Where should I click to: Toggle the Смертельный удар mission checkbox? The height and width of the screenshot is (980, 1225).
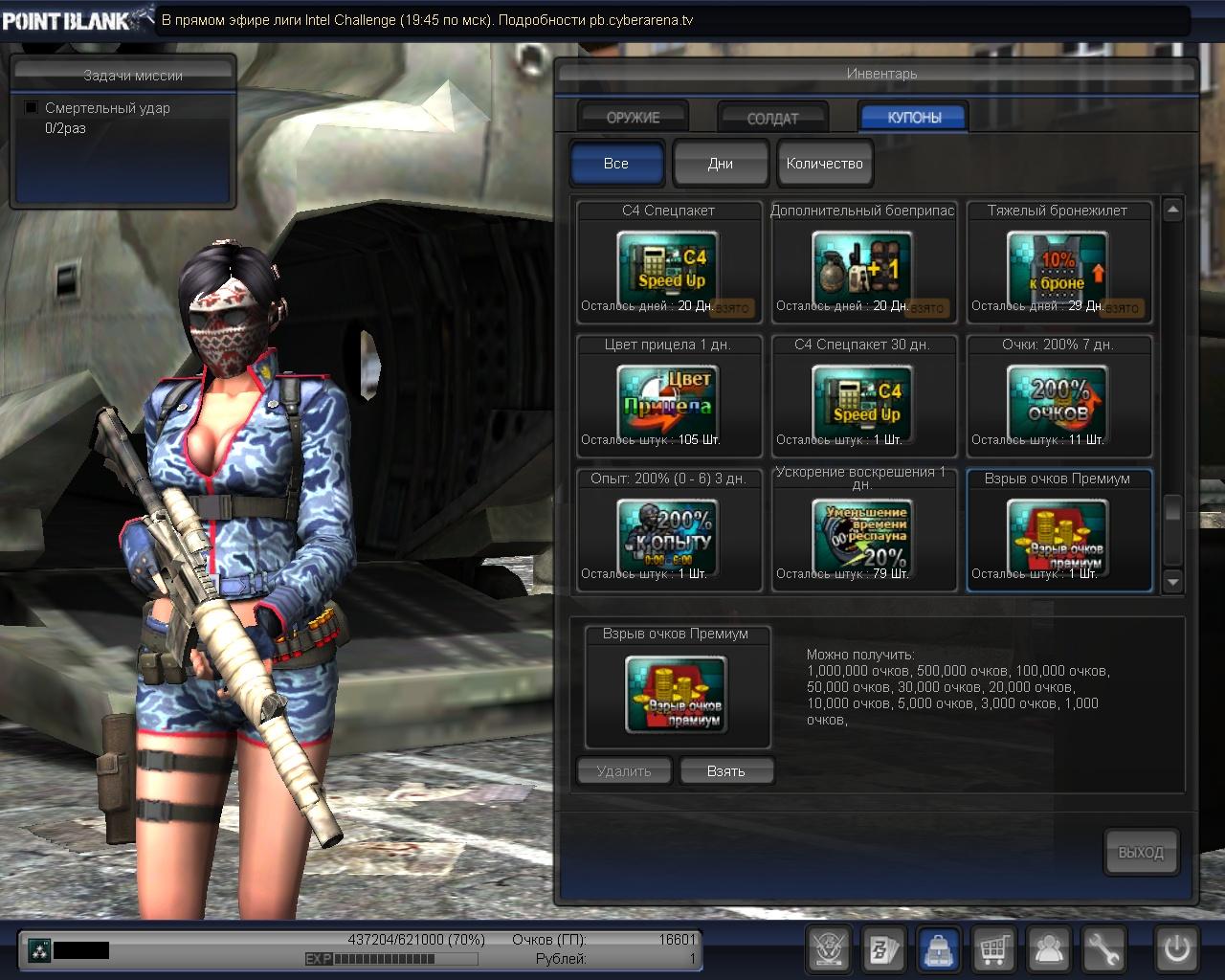tap(32, 108)
